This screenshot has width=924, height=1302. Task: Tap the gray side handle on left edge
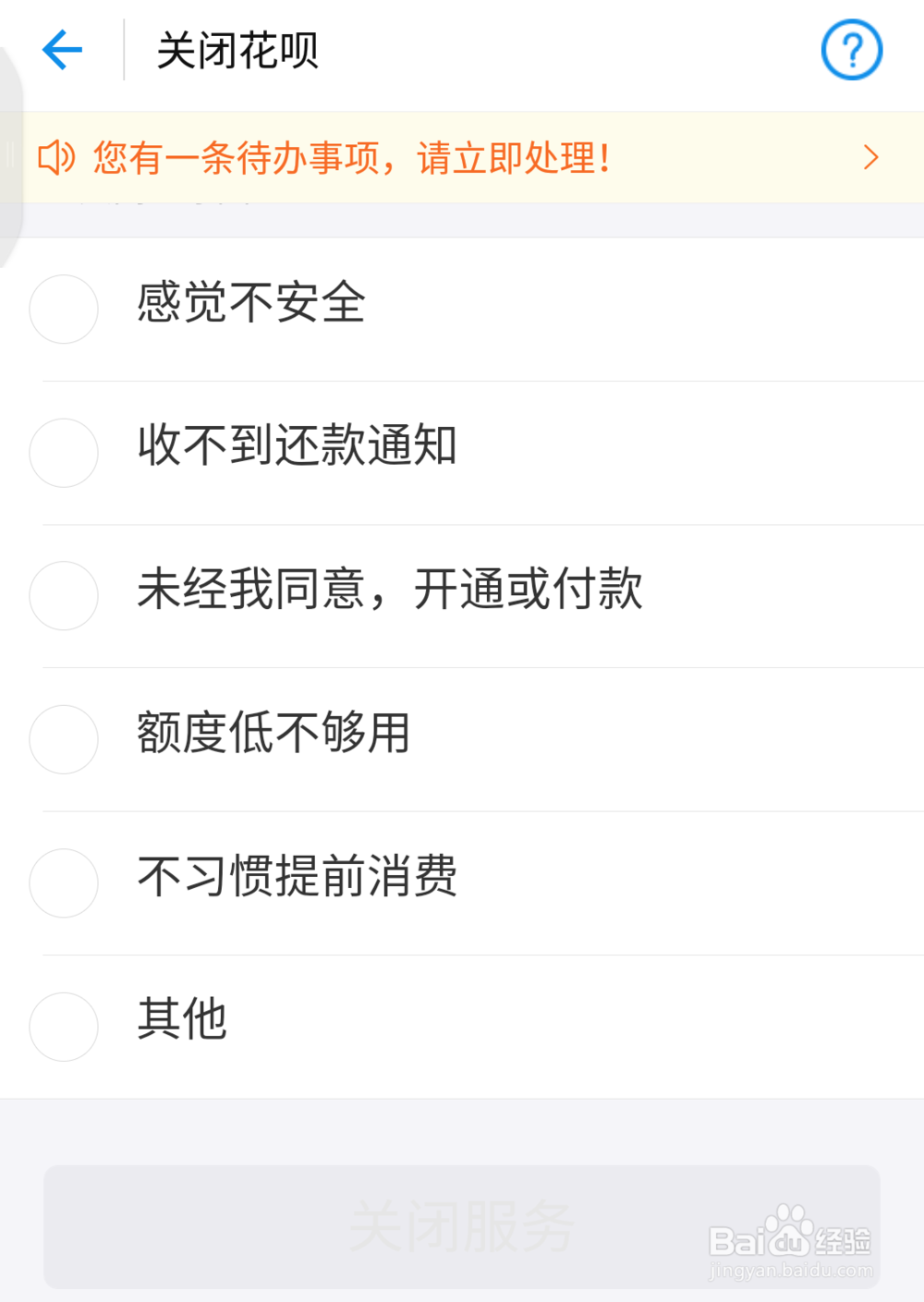[10, 155]
